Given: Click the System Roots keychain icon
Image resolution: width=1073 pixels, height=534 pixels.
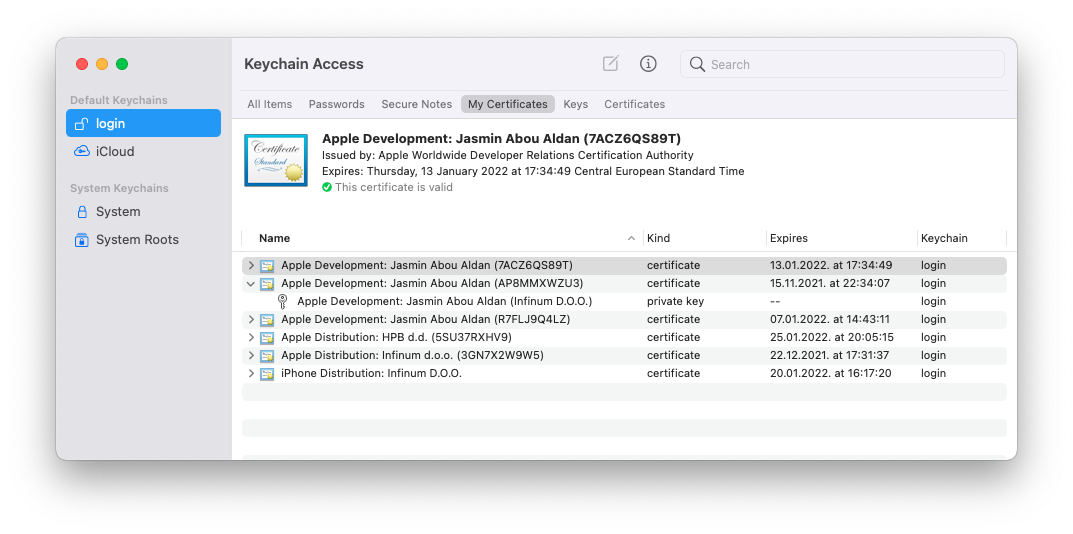Looking at the screenshot, I should (x=82, y=240).
